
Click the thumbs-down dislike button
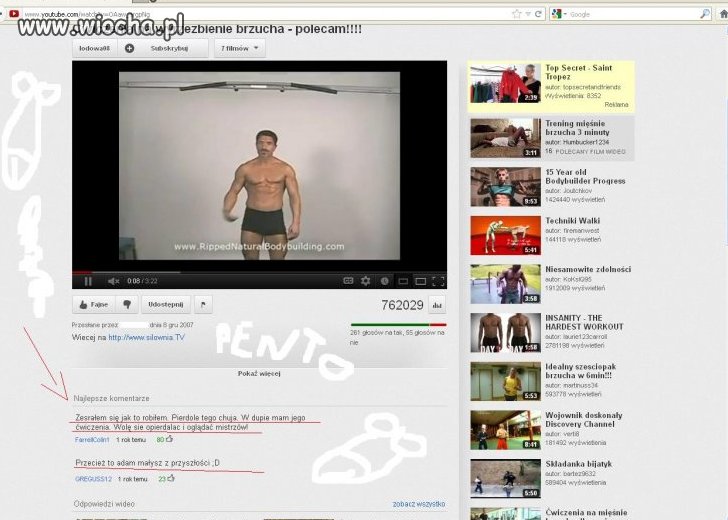tap(127, 305)
